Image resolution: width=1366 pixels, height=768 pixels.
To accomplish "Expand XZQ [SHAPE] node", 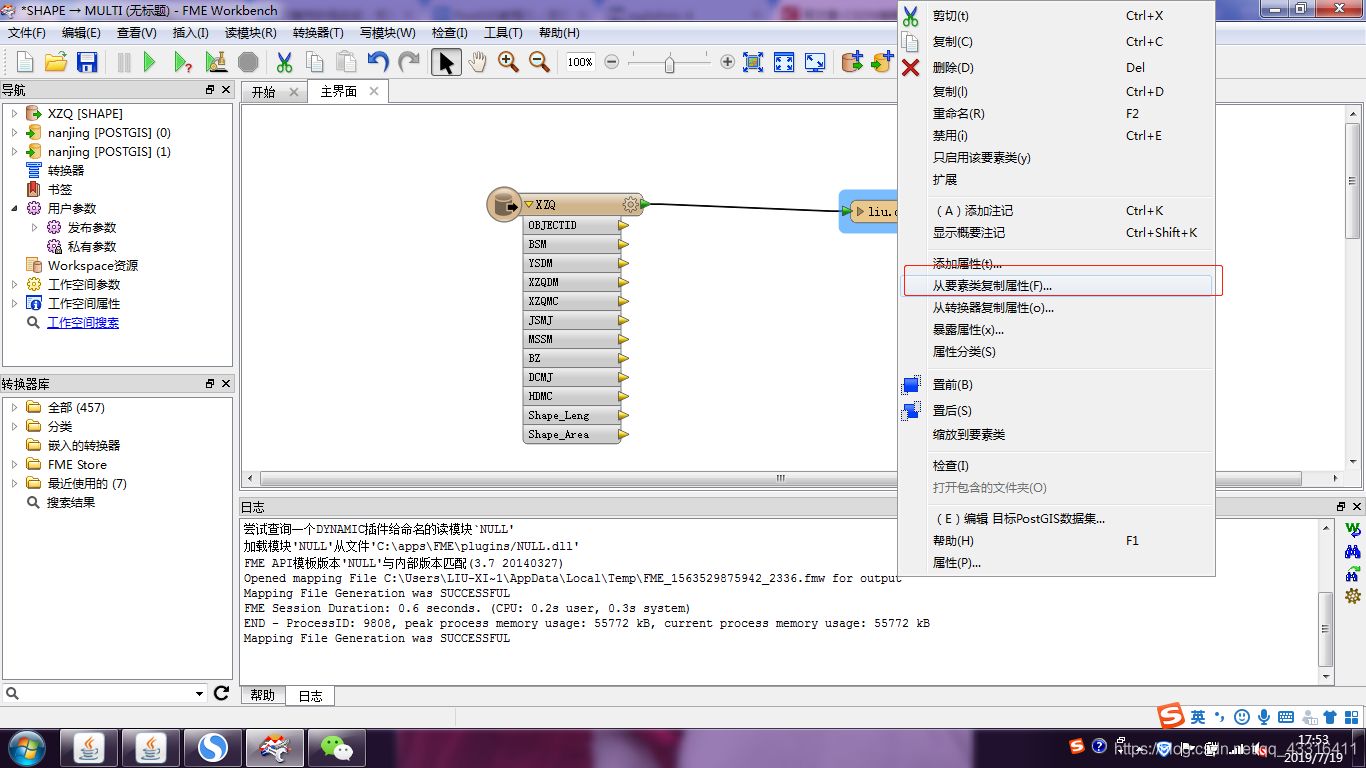I will (x=14, y=114).
